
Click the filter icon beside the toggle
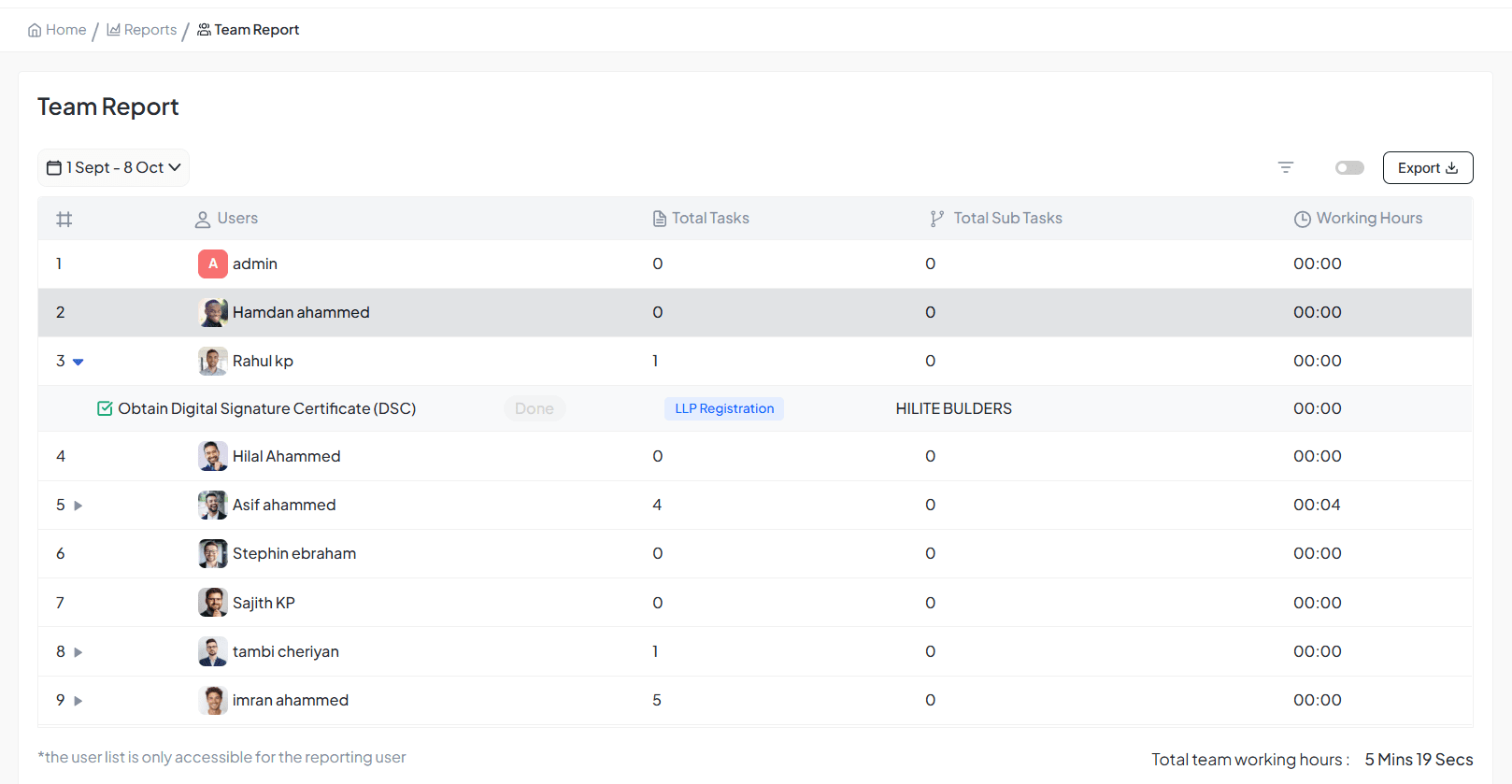click(x=1286, y=167)
